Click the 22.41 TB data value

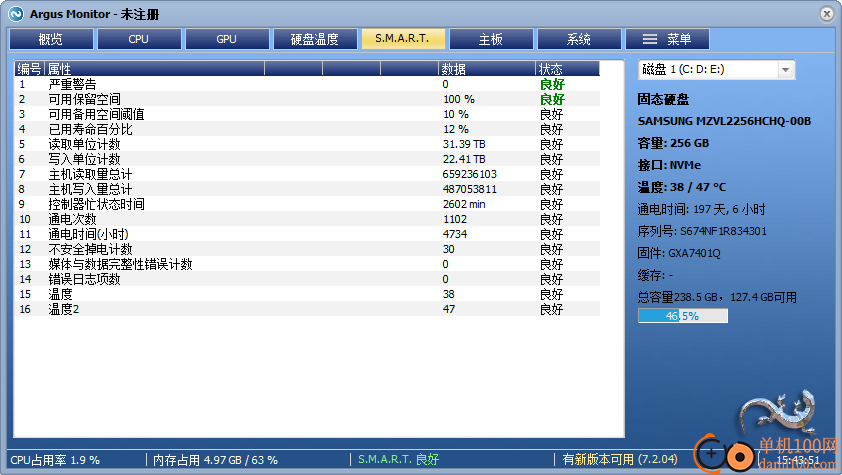[x=464, y=159]
